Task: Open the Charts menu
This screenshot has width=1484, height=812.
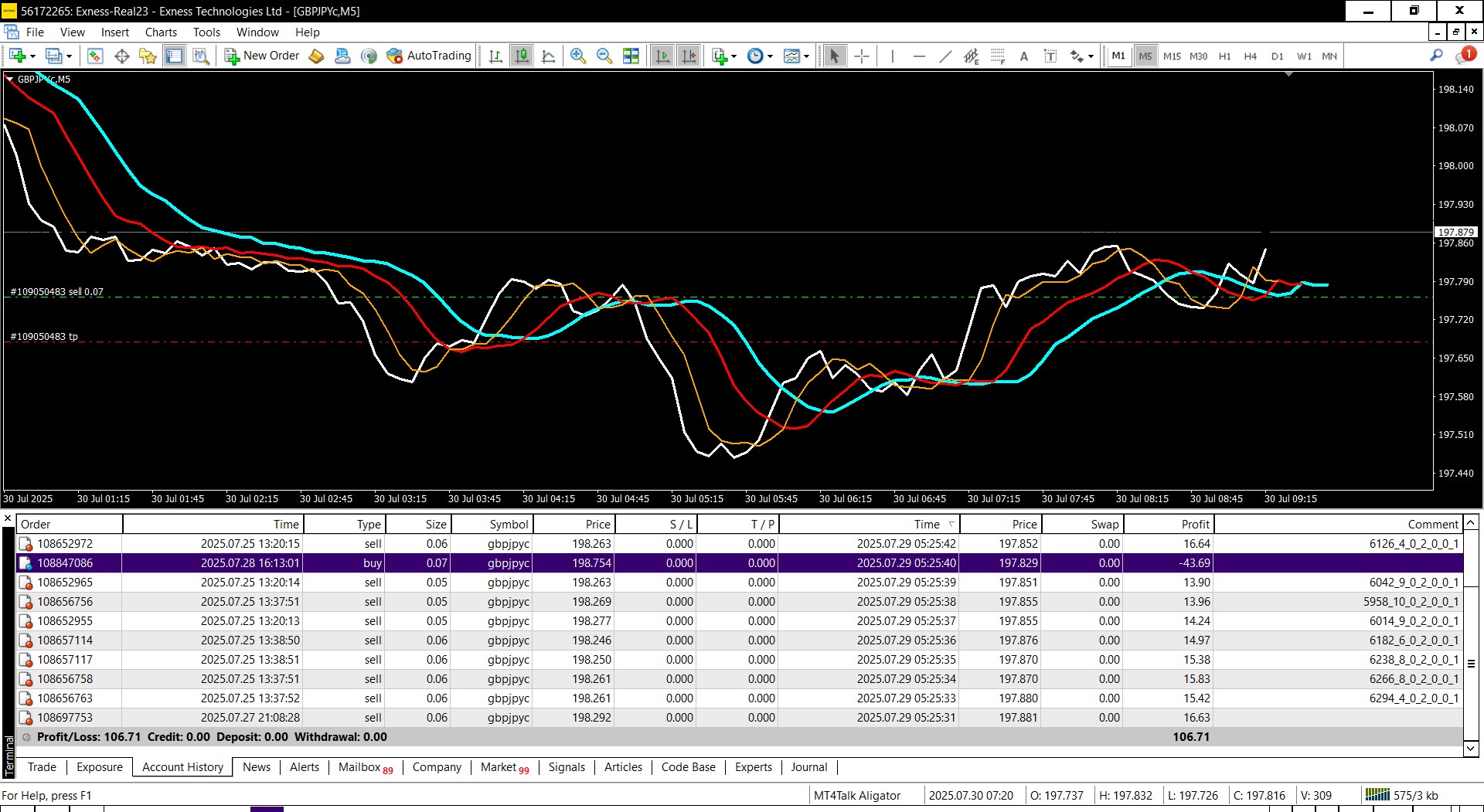Action: [161, 32]
